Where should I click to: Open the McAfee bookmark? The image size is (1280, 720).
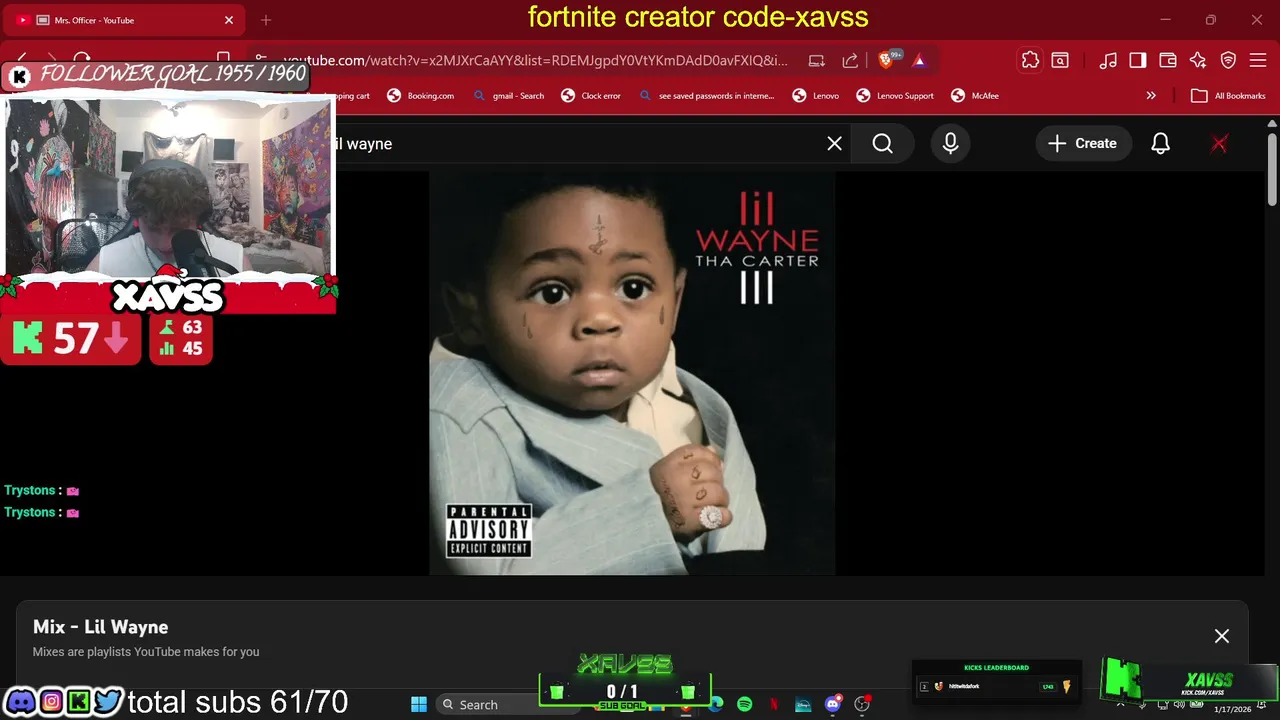coord(975,96)
